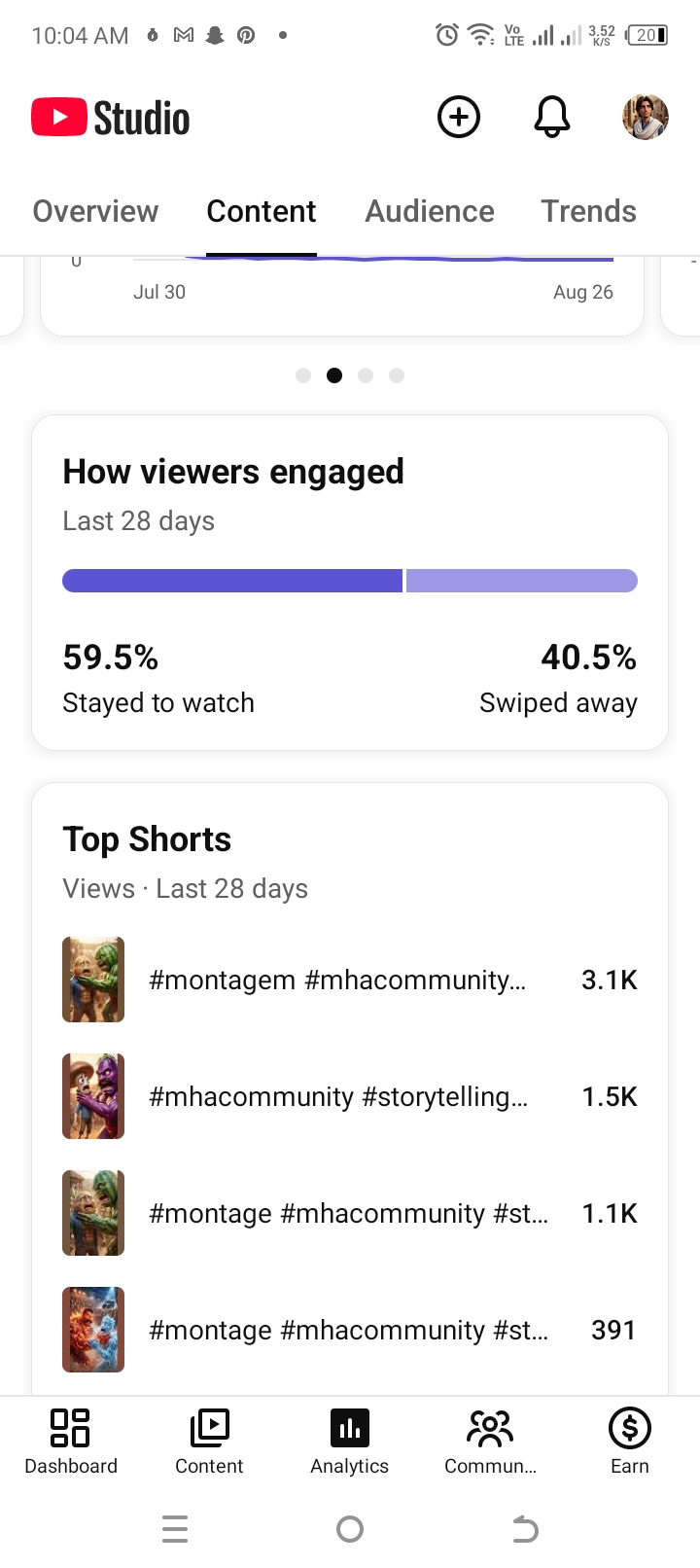Tap the Android back navigation button
Screen dimensions: 700x1568
coord(525,1529)
